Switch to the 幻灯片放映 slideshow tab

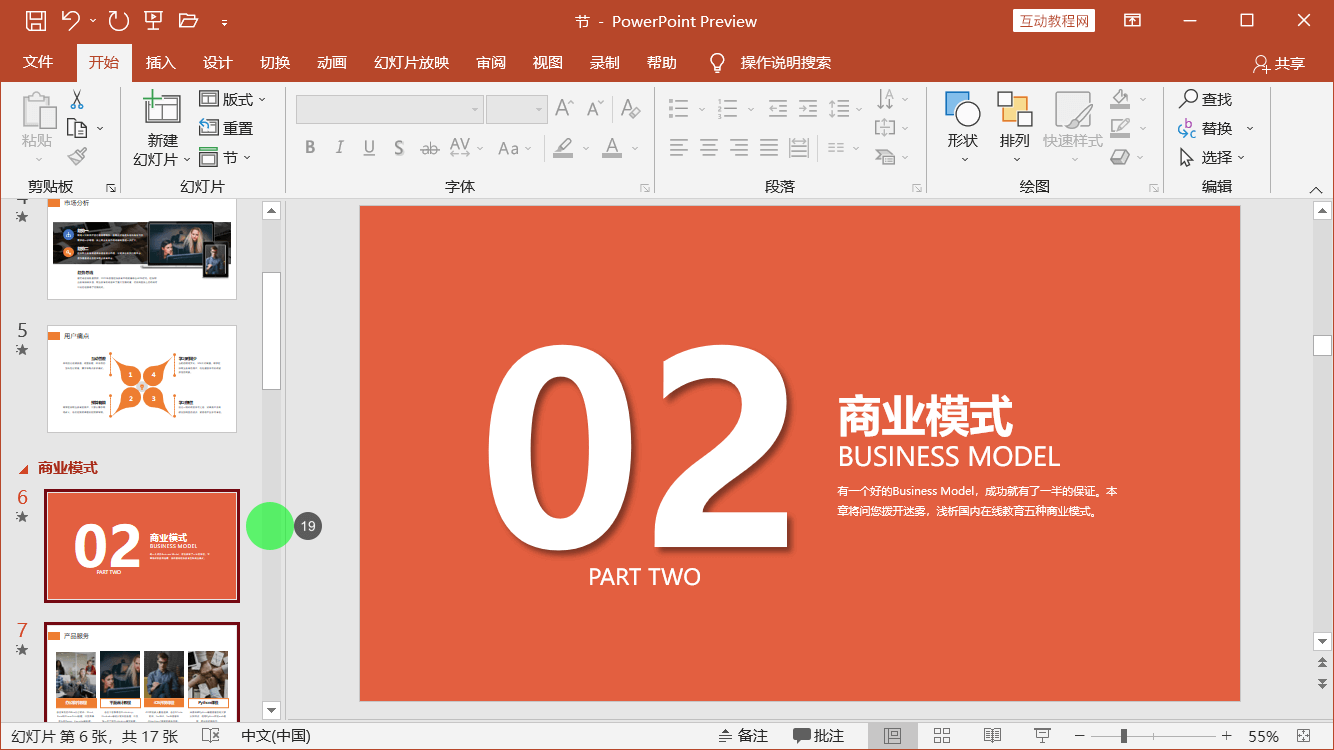point(411,62)
